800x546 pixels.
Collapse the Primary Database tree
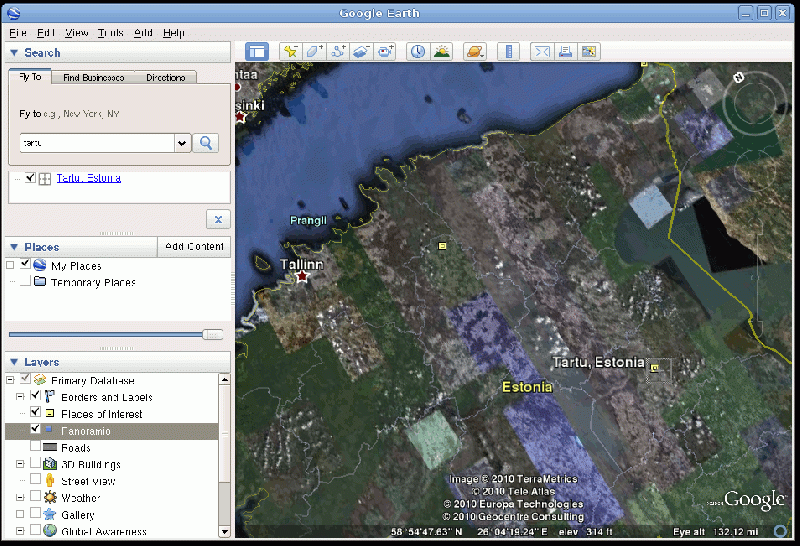10,380
